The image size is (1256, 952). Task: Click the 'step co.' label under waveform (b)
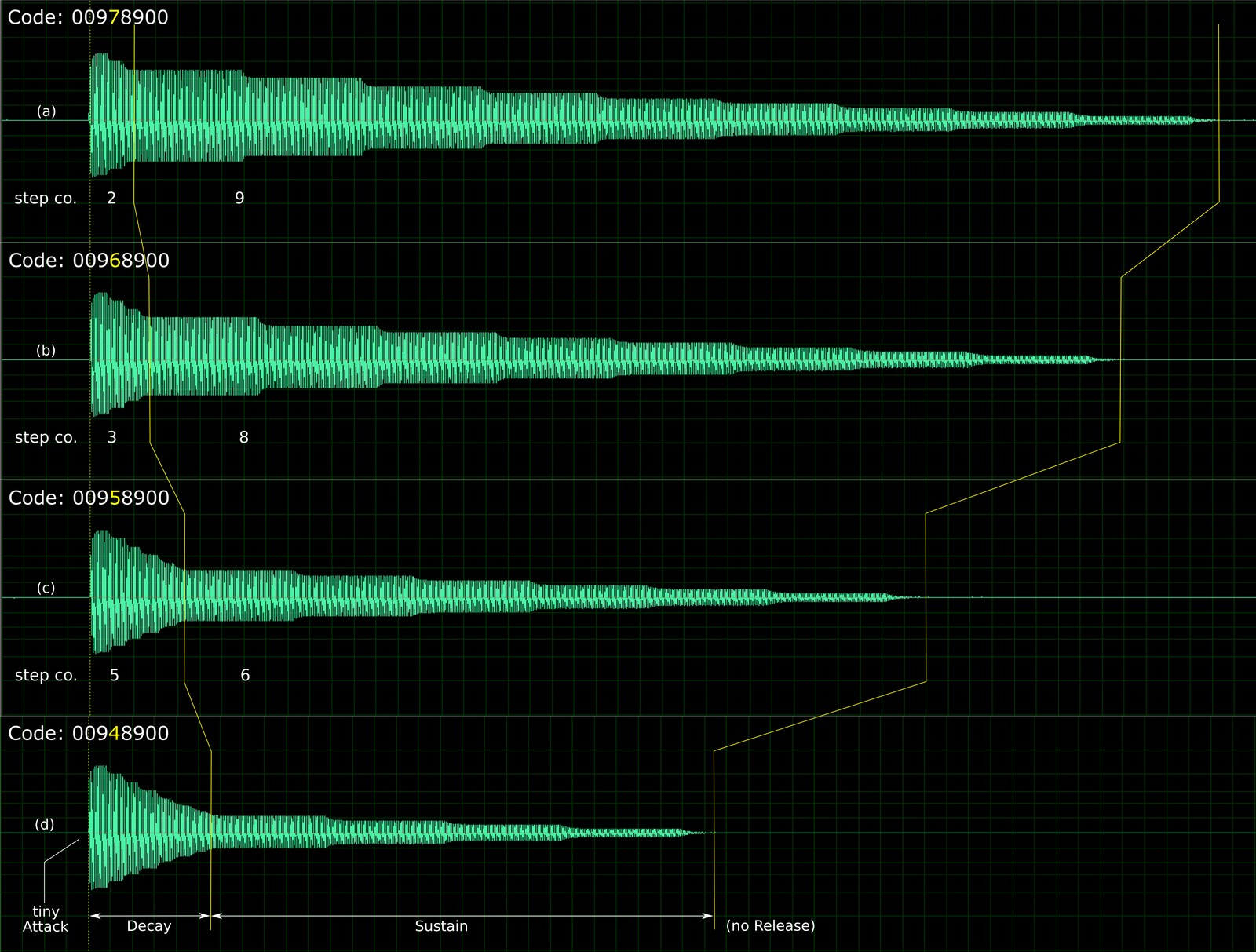[46, 438]
